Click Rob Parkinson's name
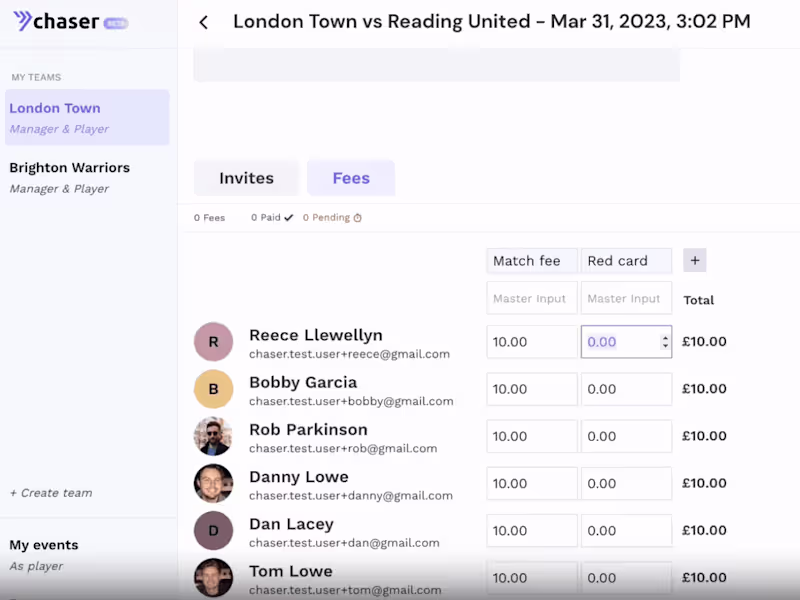Viewport: 800px width, 600px height. 308,430
